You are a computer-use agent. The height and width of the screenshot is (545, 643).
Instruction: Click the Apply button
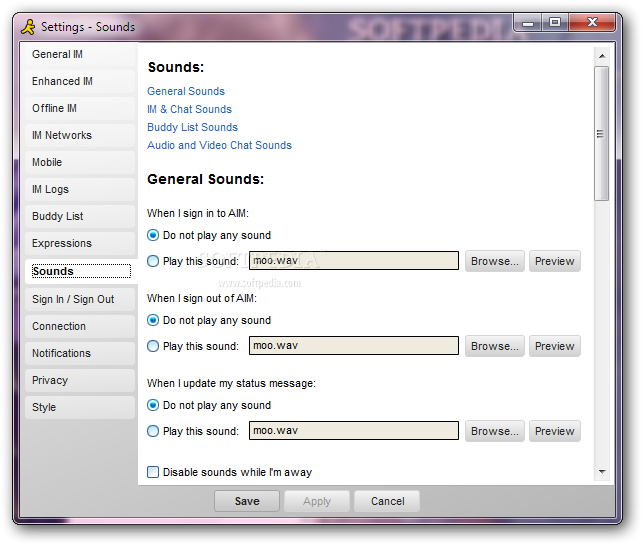tap(317, 501)
